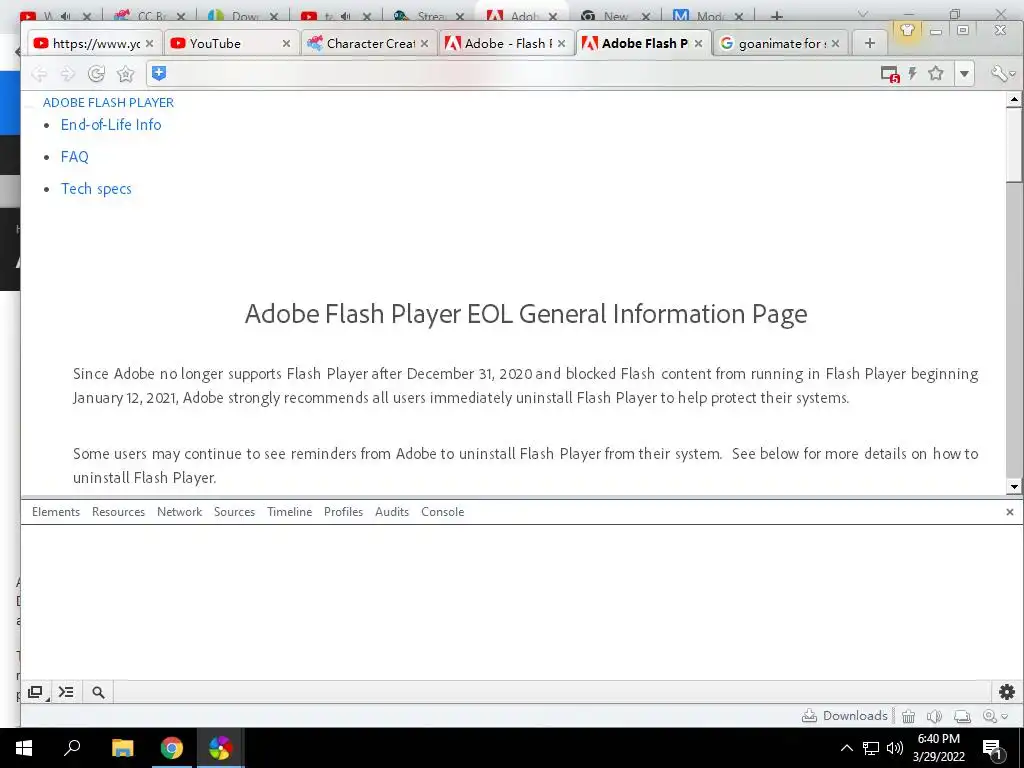Image resolution: width=1024 pixels, height=768 pixels.
Task: Open the Profiles devtools tab
Action: [x=344, y=512]
